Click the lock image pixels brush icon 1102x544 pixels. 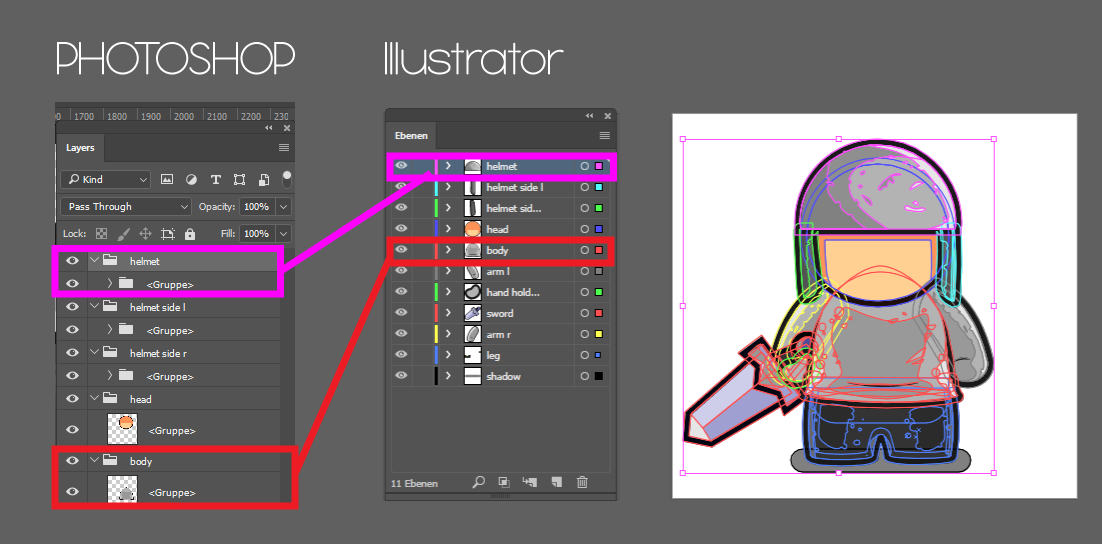click(x=123, y=233)
